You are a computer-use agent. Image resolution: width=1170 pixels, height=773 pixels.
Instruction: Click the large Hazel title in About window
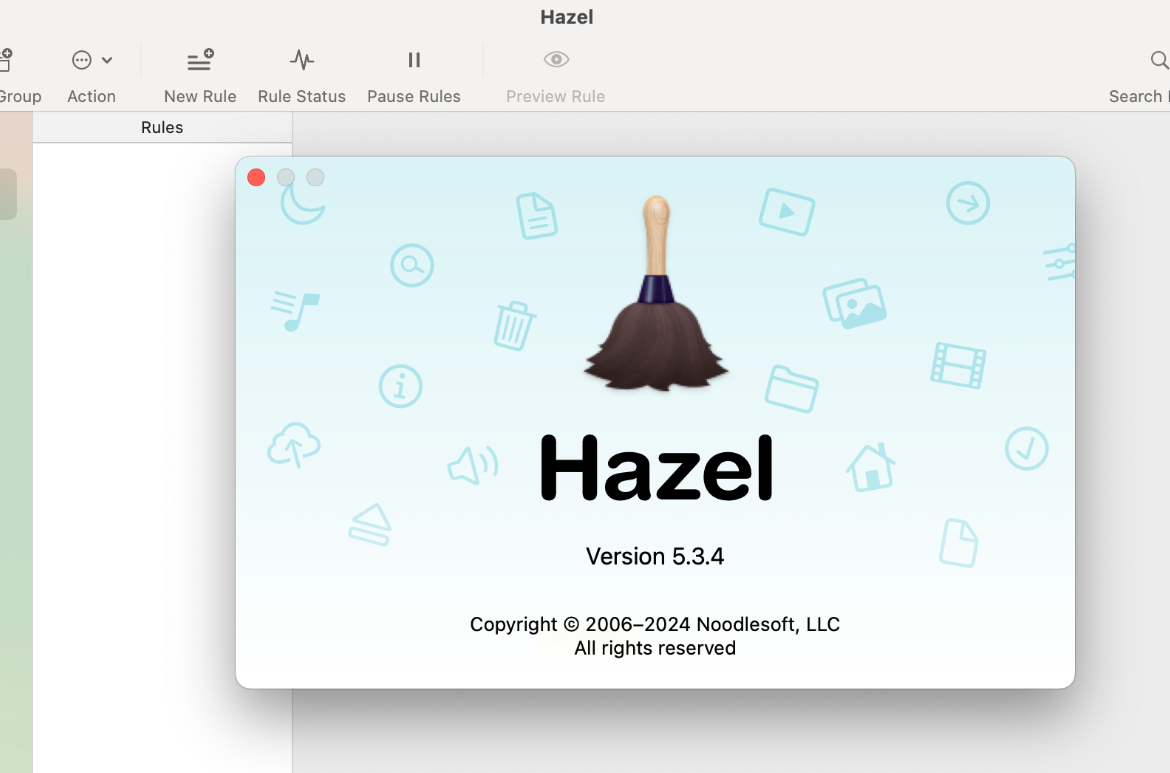pos(657,468)
